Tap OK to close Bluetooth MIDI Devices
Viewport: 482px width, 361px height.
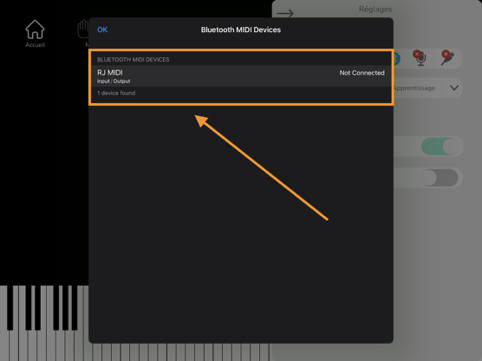(x=102, y=30)
